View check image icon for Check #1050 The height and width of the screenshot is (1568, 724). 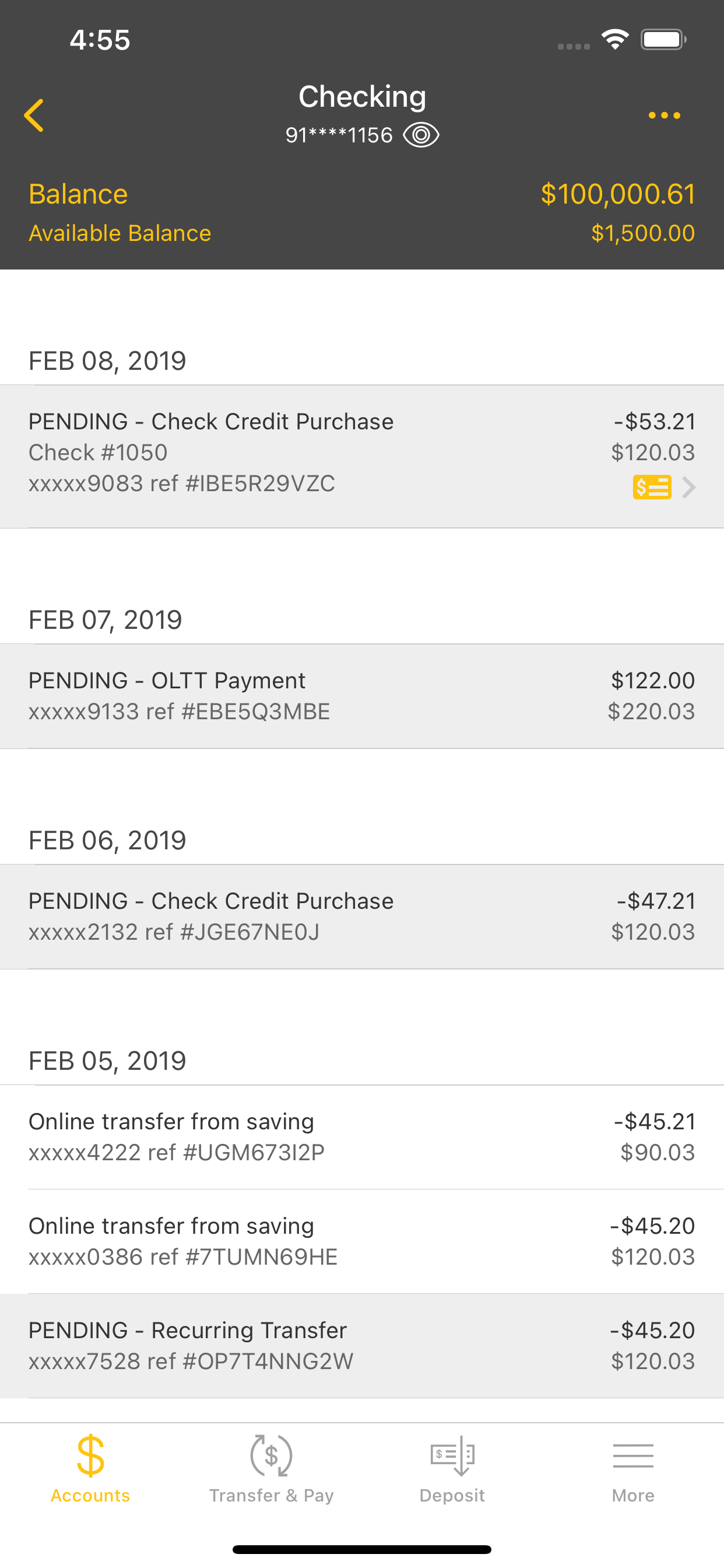click(x=652, y=487)
